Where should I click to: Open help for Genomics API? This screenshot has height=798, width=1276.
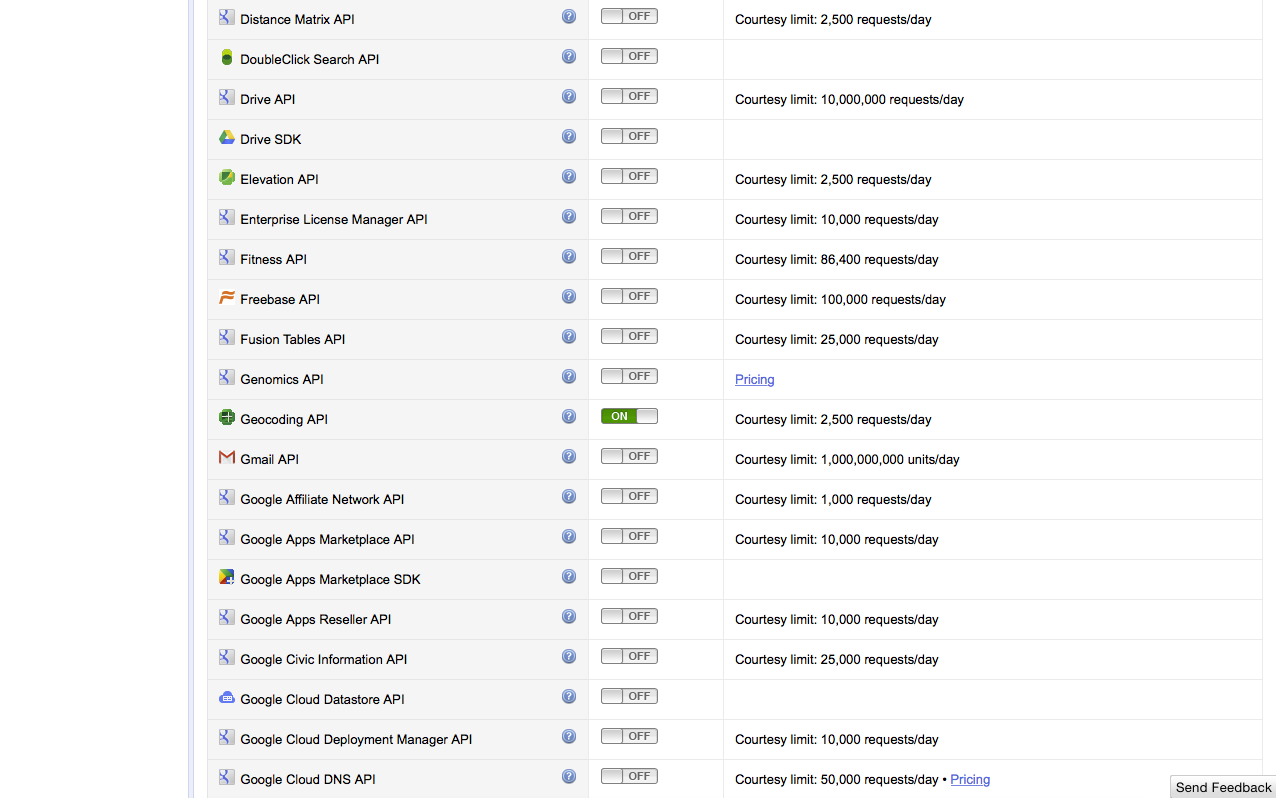pyautogui.click(x=569, y=376)
